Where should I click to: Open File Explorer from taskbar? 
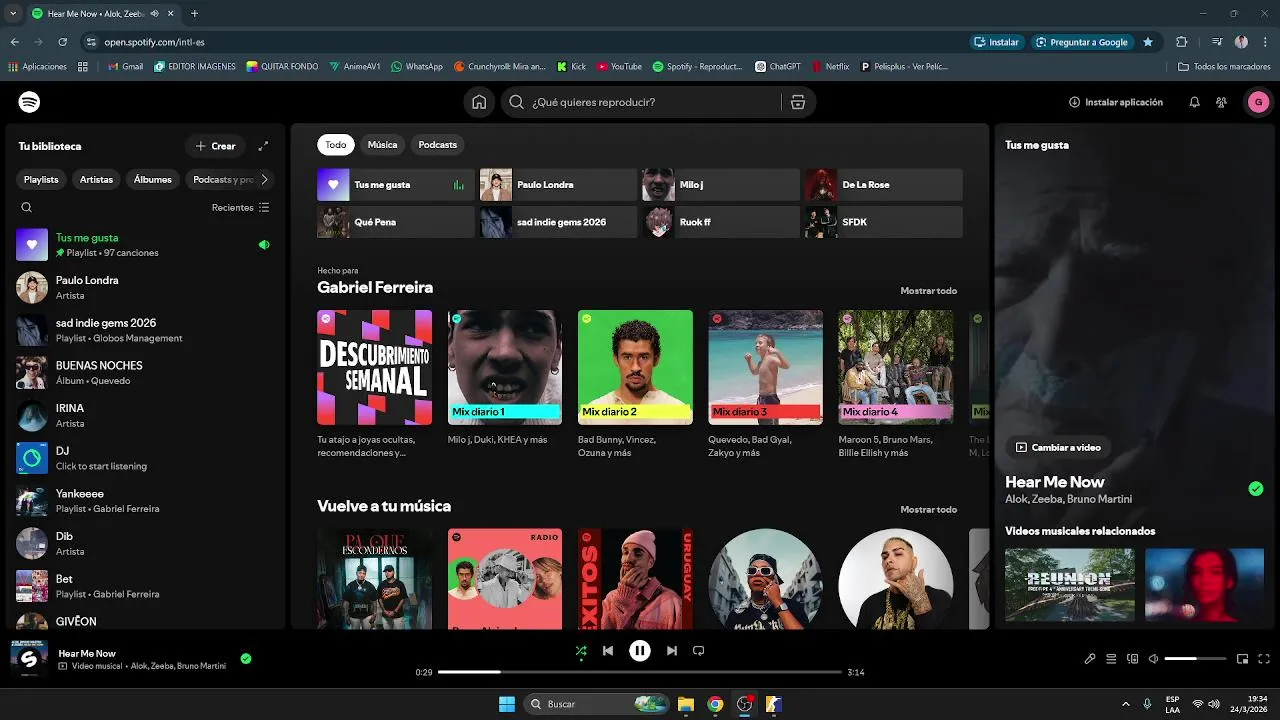tap(686, 704)
